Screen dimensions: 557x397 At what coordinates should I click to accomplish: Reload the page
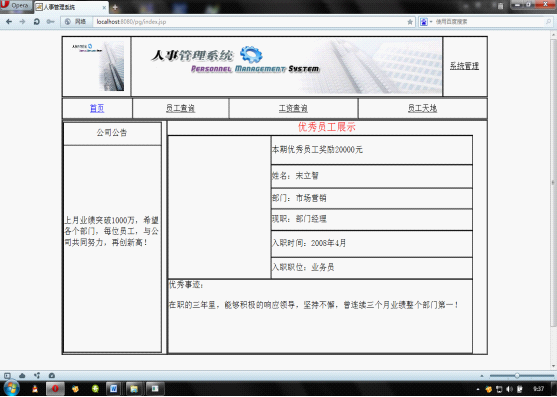tap(36, 22)
